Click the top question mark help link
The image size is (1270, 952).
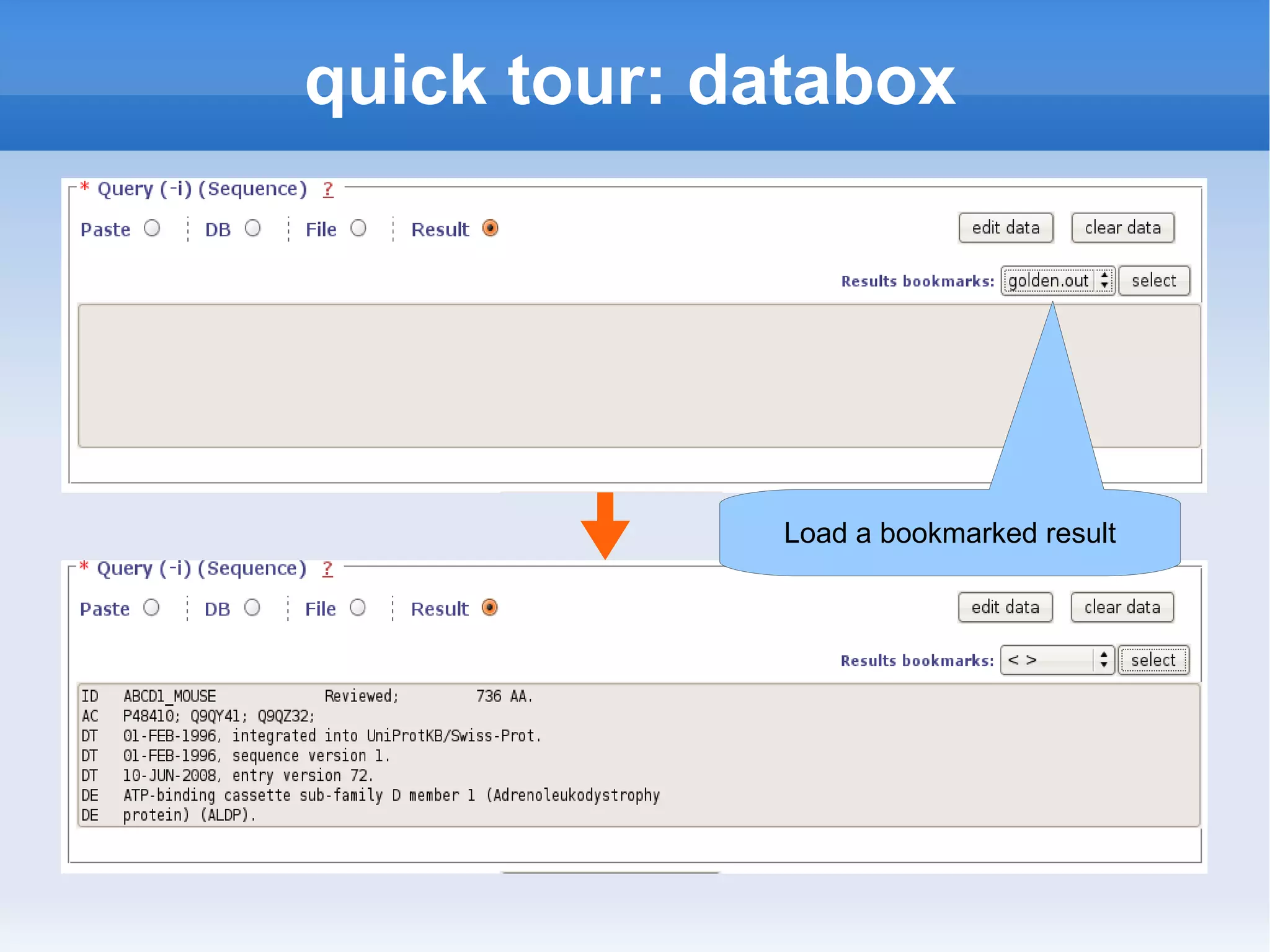click(328, 189)
